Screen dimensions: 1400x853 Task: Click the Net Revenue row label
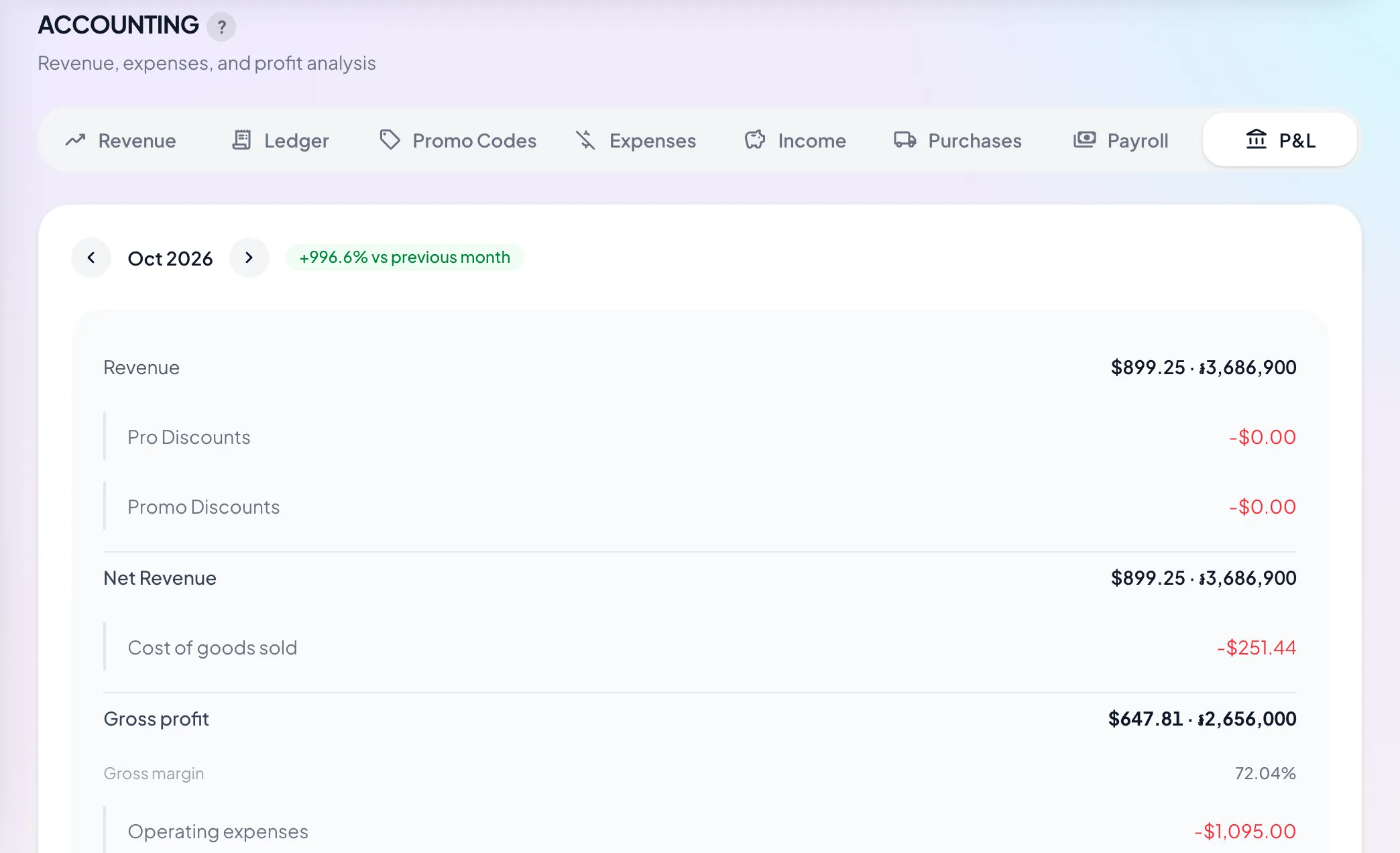tap(160, 578)
